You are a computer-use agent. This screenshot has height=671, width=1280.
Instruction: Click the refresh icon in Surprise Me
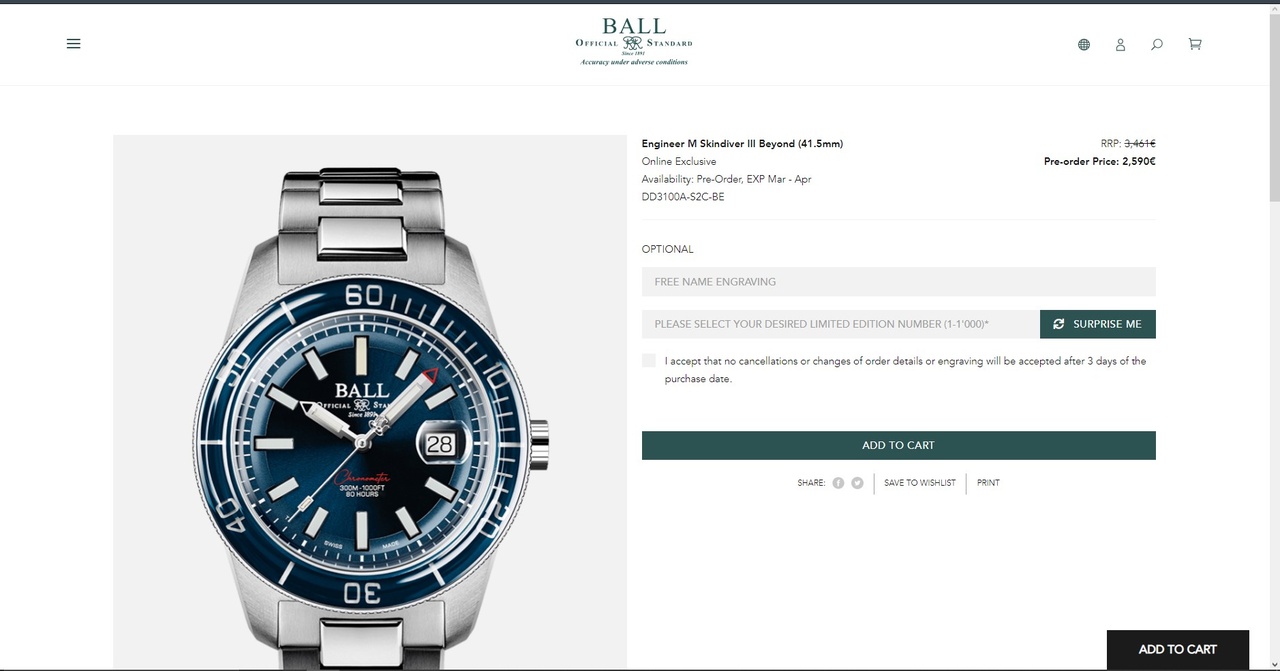[x=1059, y=324]
